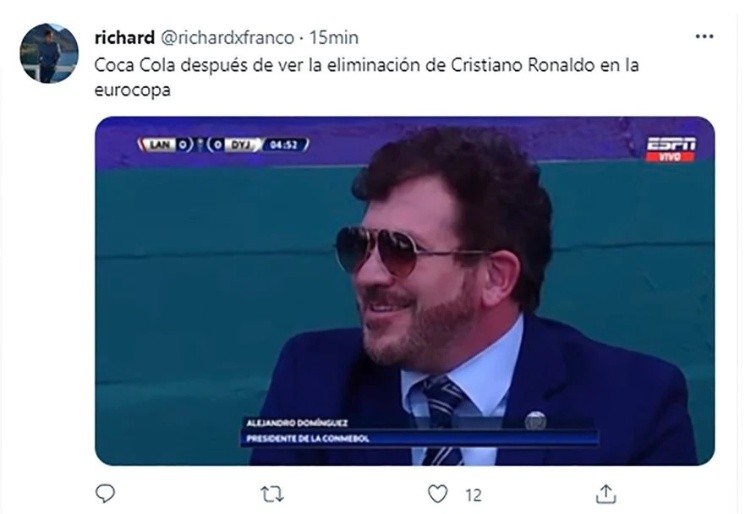The image size is (745, 514).
Task: Click the 15min timestamp
Action: [334, 38]
